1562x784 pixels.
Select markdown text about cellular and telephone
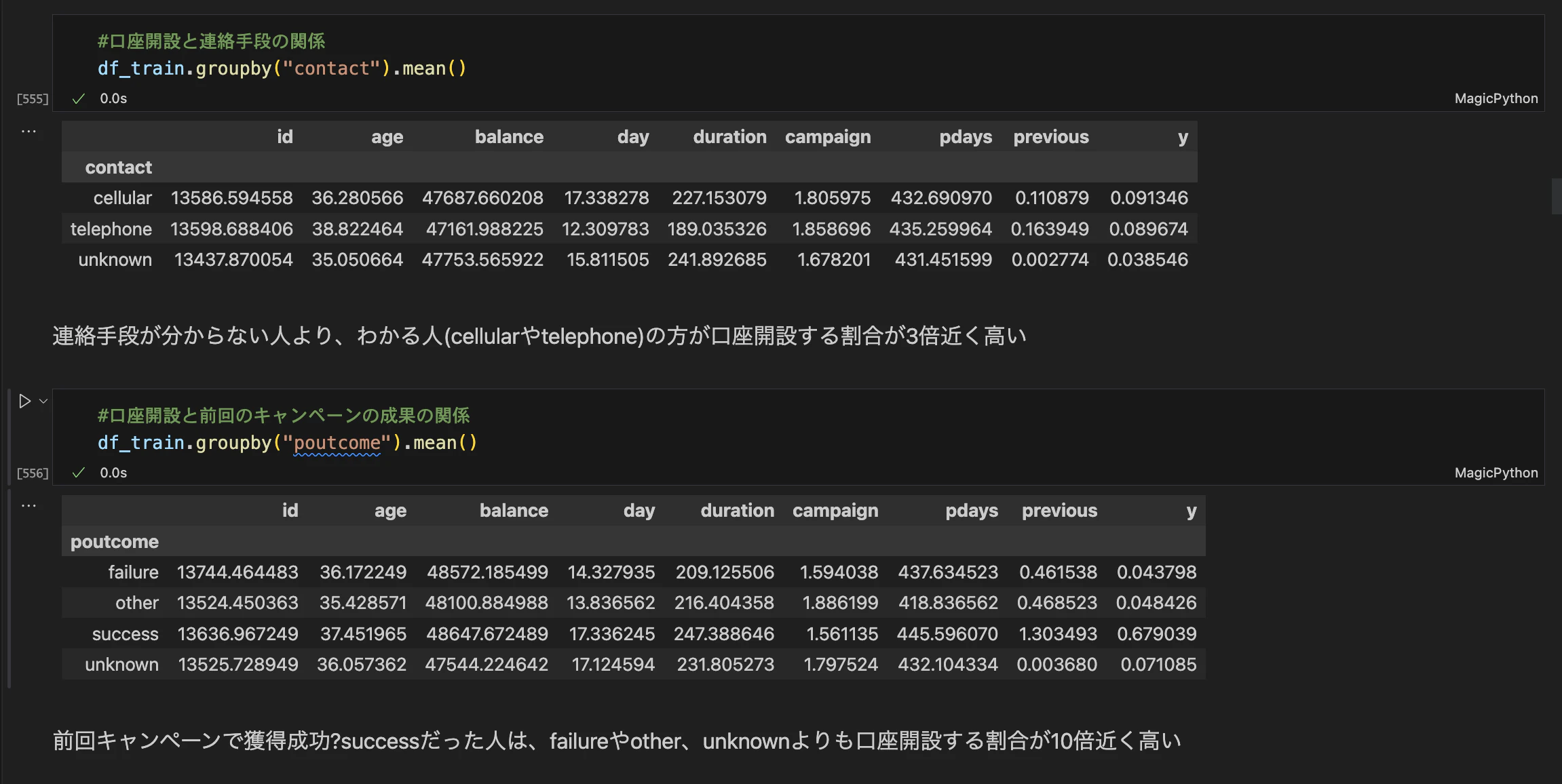[539, 336]
